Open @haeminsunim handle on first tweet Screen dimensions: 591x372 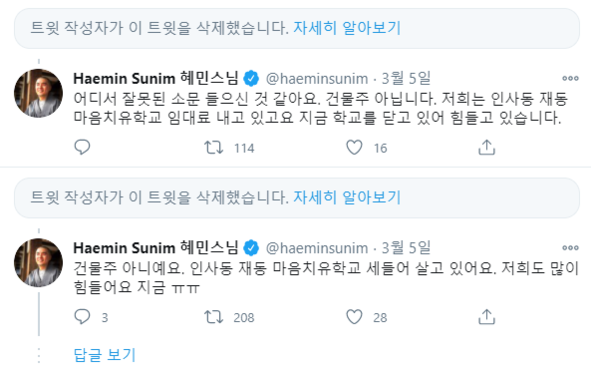point(317,79)
